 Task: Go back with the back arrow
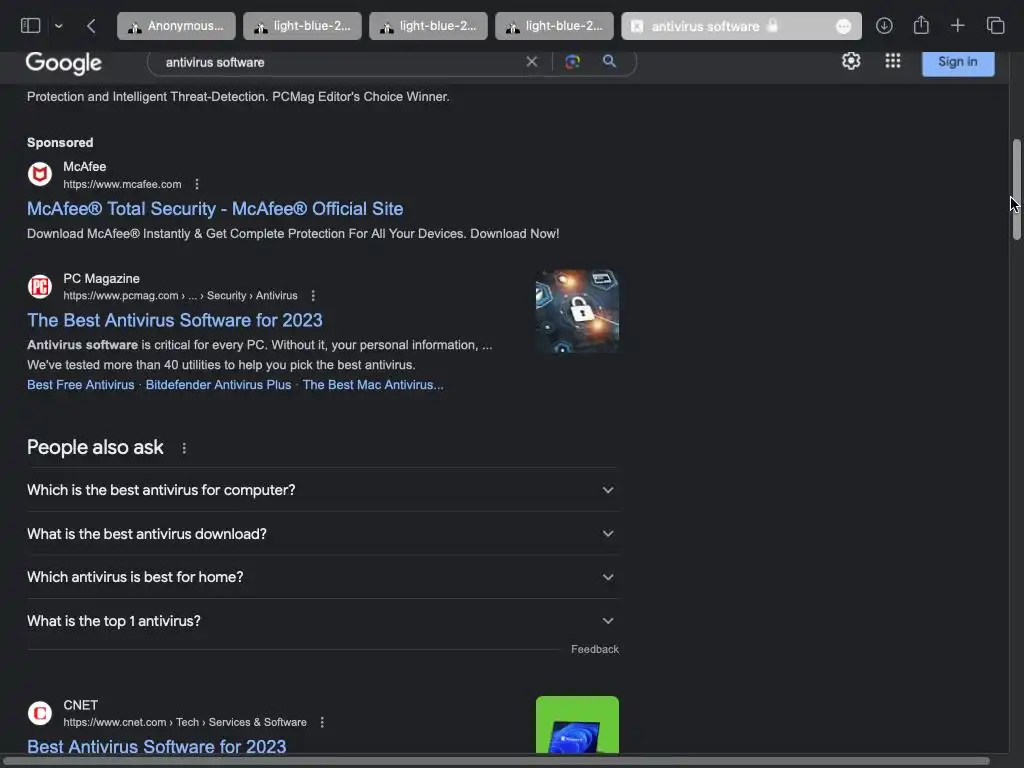pyautogui.click(x=91, y=26)
